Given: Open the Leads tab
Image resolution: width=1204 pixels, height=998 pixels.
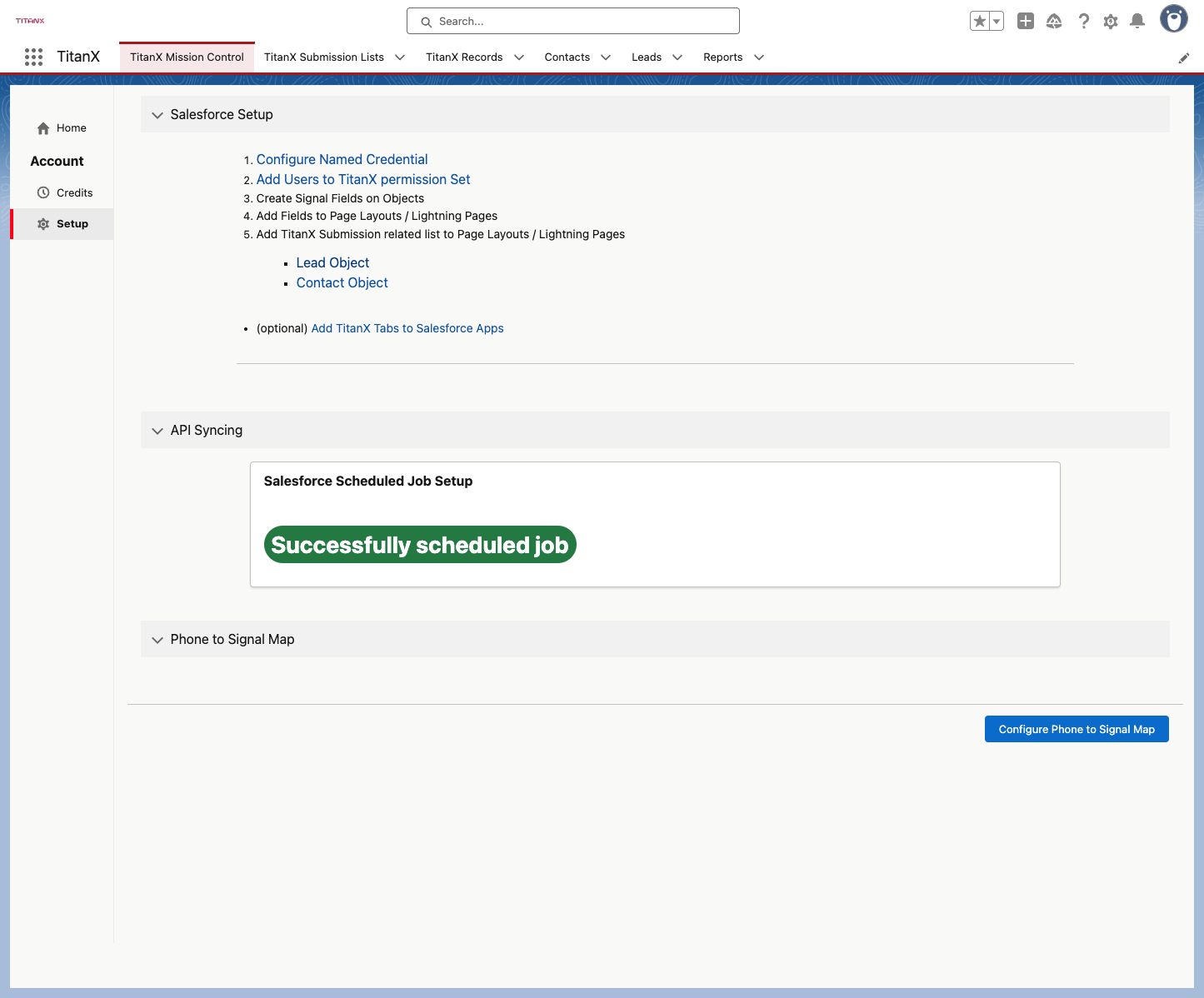Looking at the screenshot, I should click(x=647, y=57).
